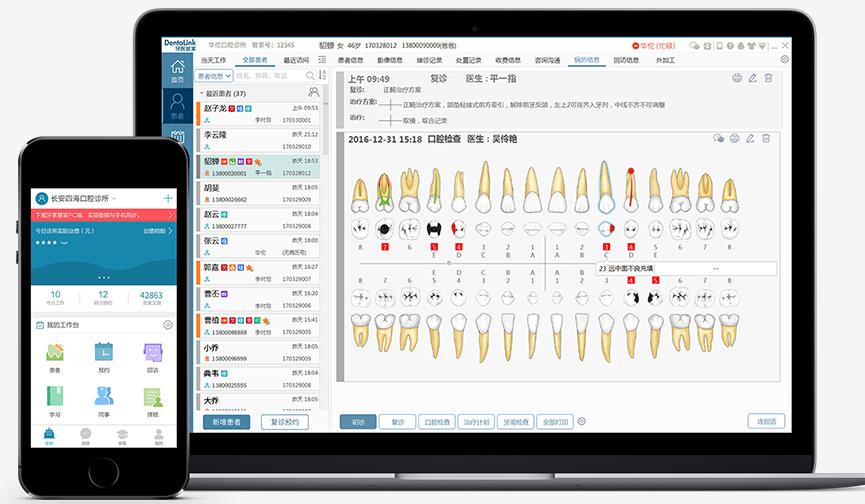Click settings gear next to 全部打印
865x504 pixels.
pos(581,422)
